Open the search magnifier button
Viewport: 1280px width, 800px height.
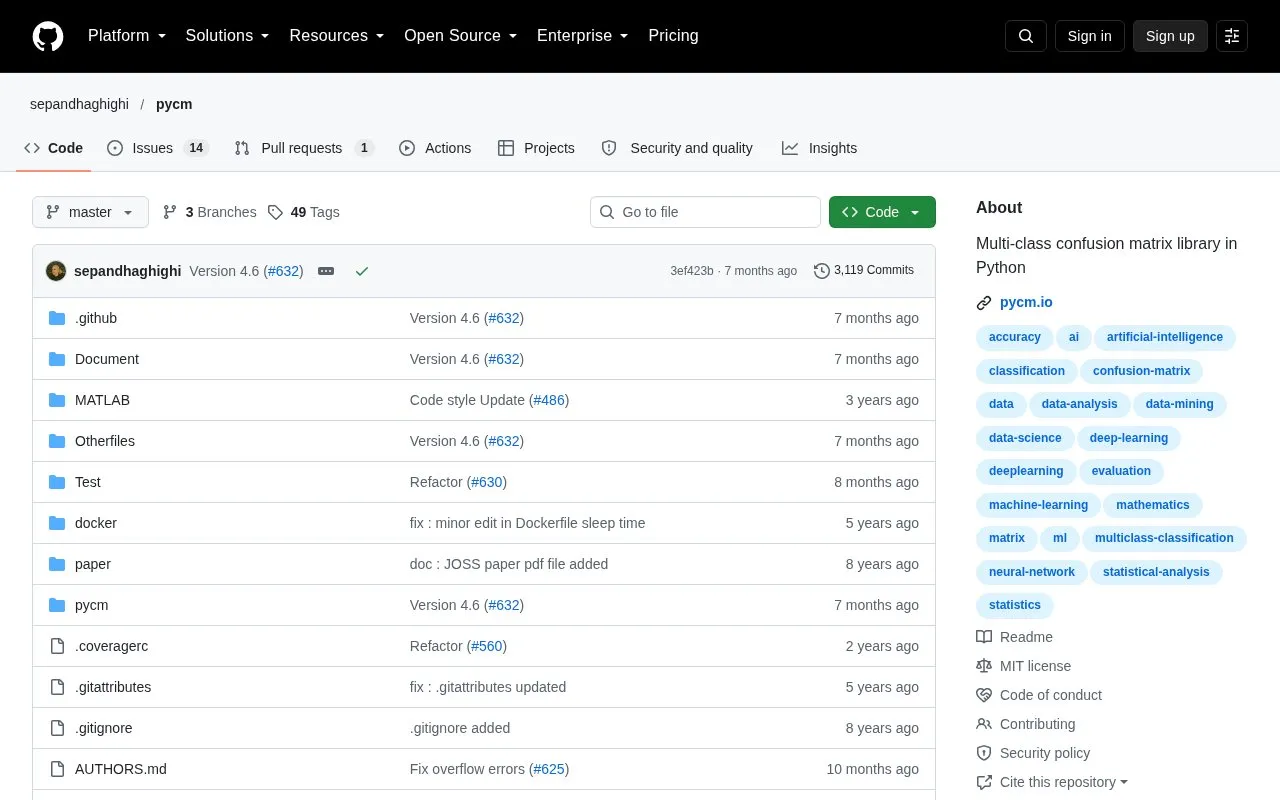pos(1026,36)
